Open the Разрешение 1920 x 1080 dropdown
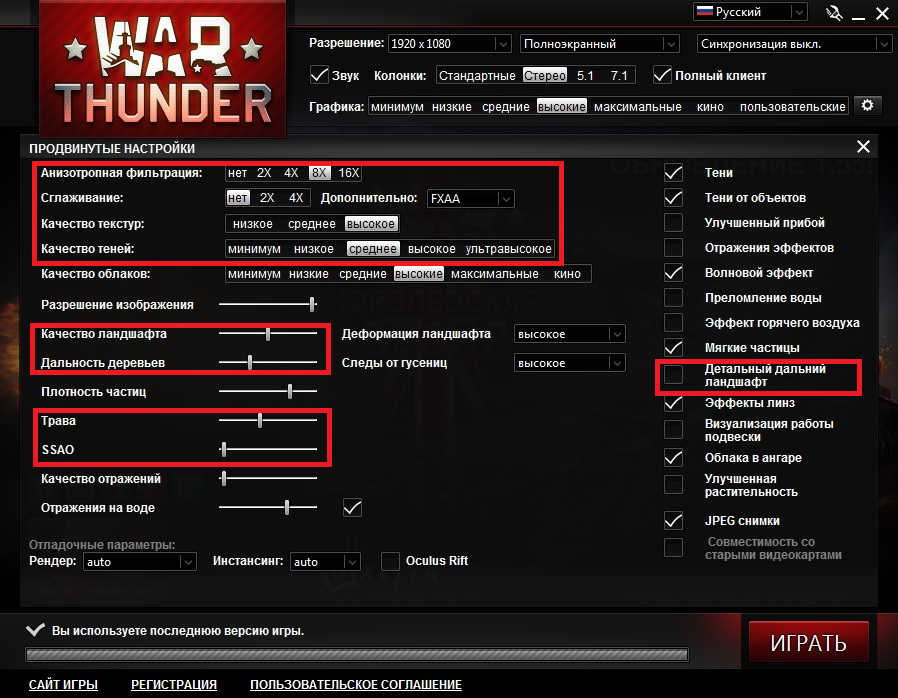898x698 pixels. pyautogui.click(x=449, y=44)
